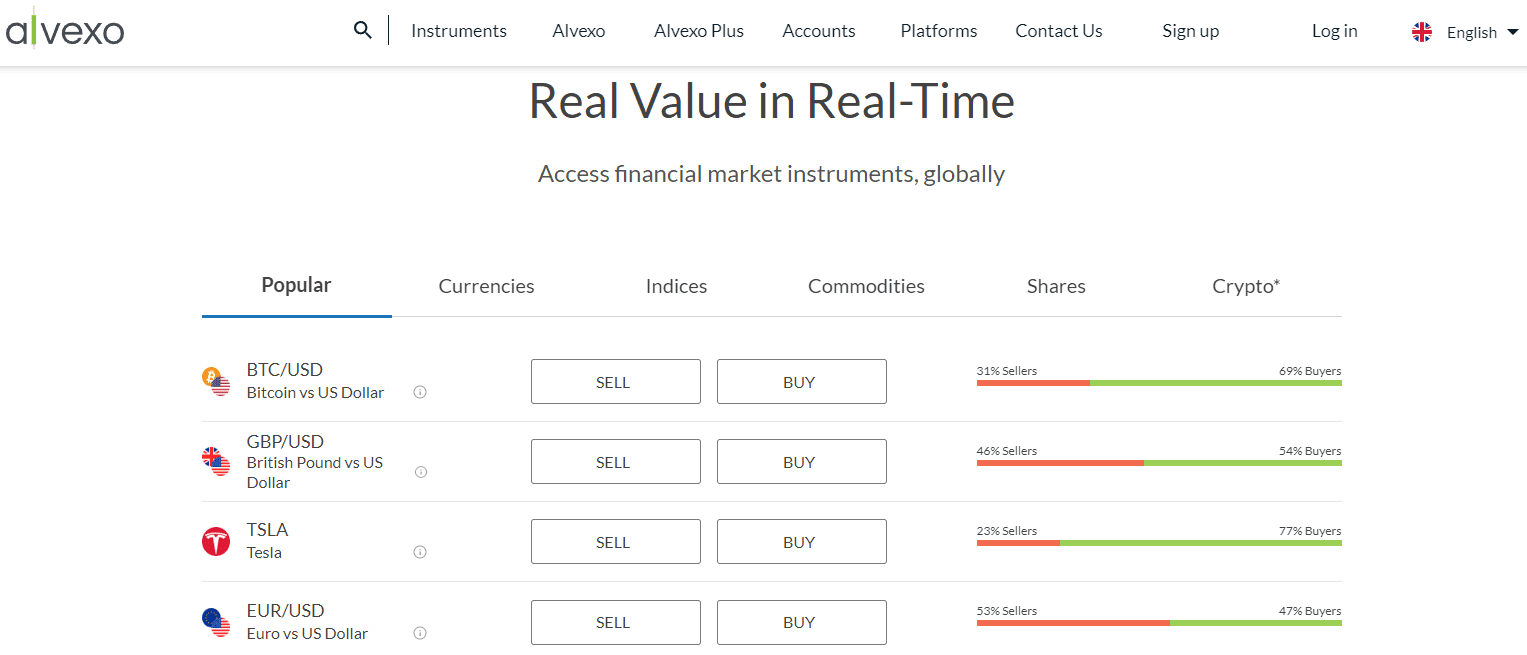Click the EUR/USD instrument name
Image resolution: width=1527 pixels, height=655 pixels.
point(285,611)
